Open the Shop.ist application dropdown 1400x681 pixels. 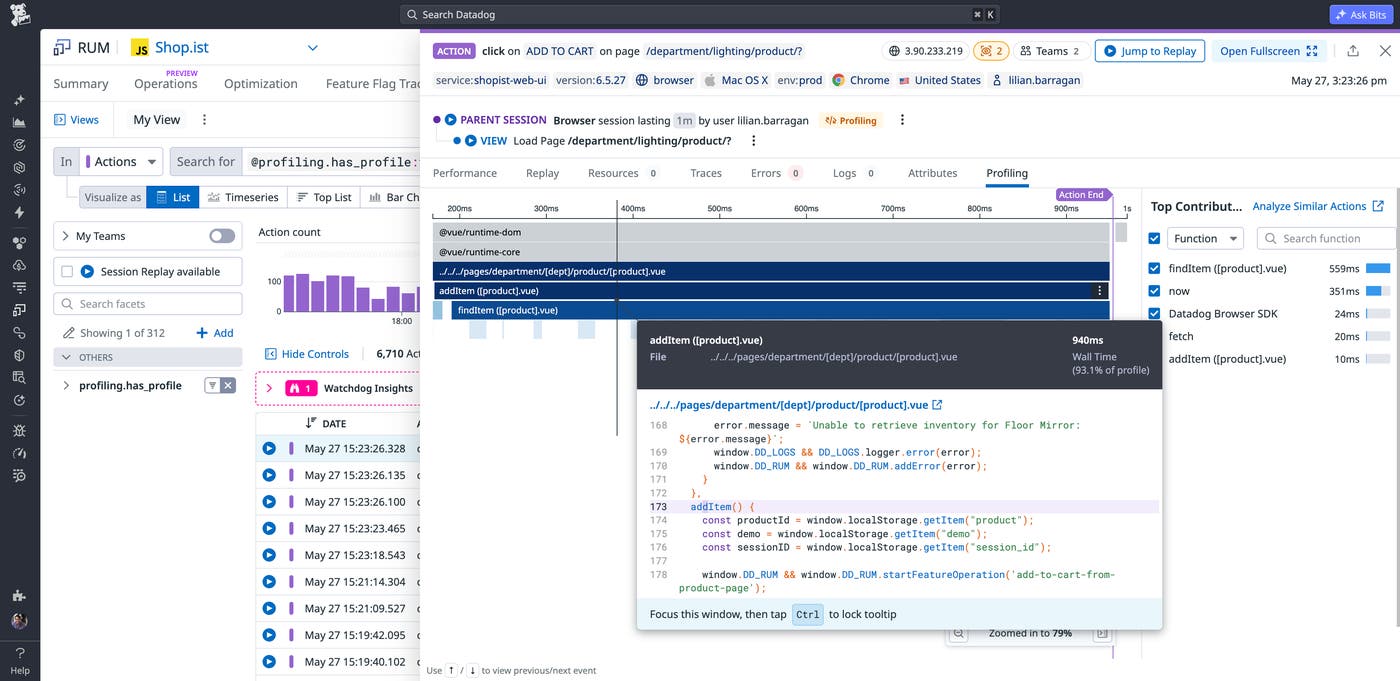pos(312,48)
